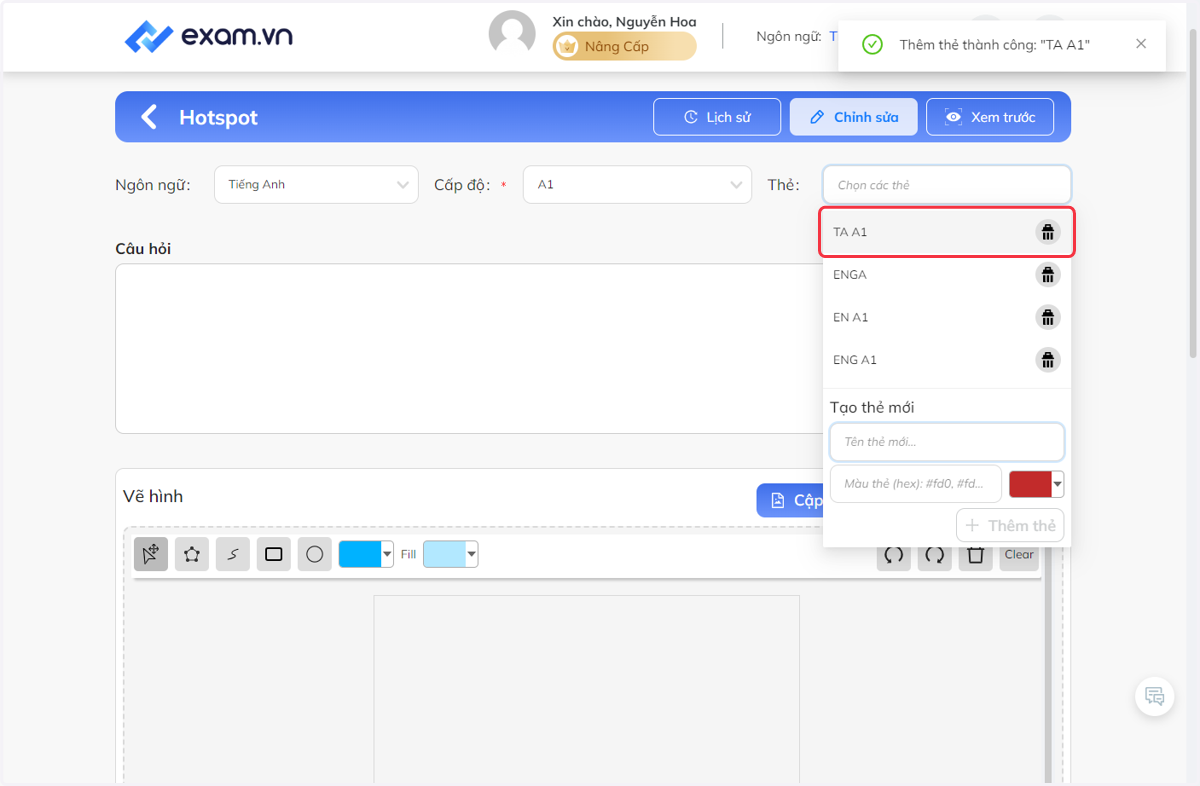Click the Cập nhật image upload button

[x=790, y=500]
